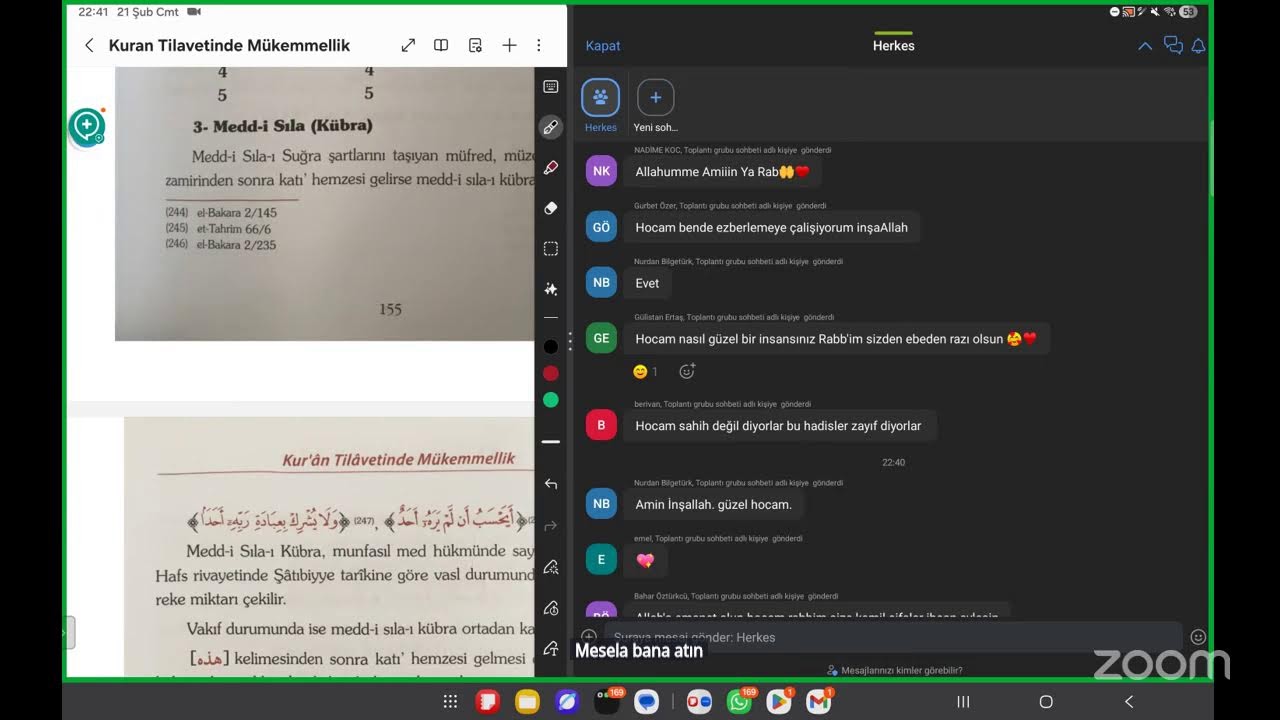This screenshot has height=720, width=1280.
Task: Close the chat with Kapat
Action: (x=603, y=46)
